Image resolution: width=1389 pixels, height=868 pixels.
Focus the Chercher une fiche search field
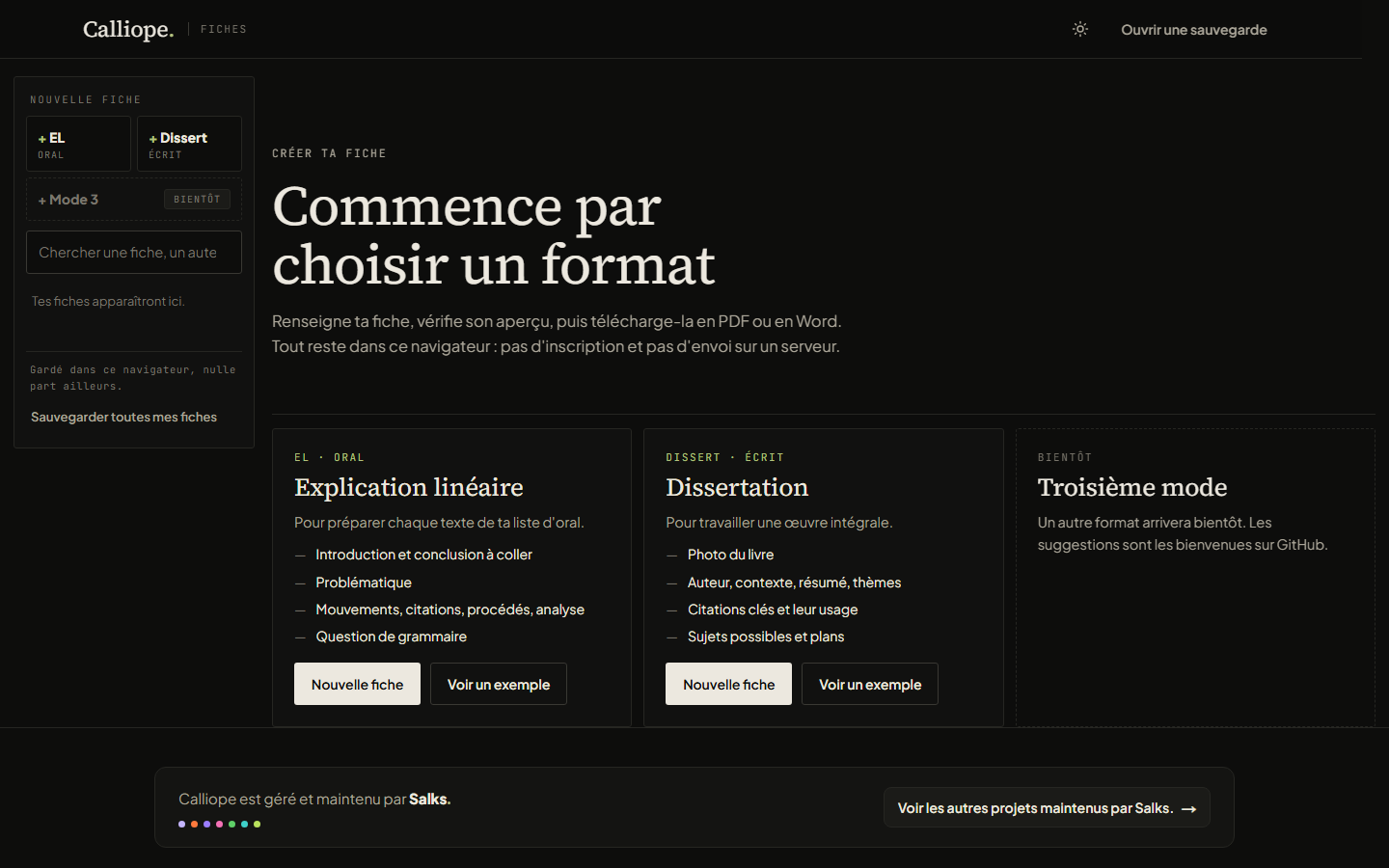(x=134, y=253)
